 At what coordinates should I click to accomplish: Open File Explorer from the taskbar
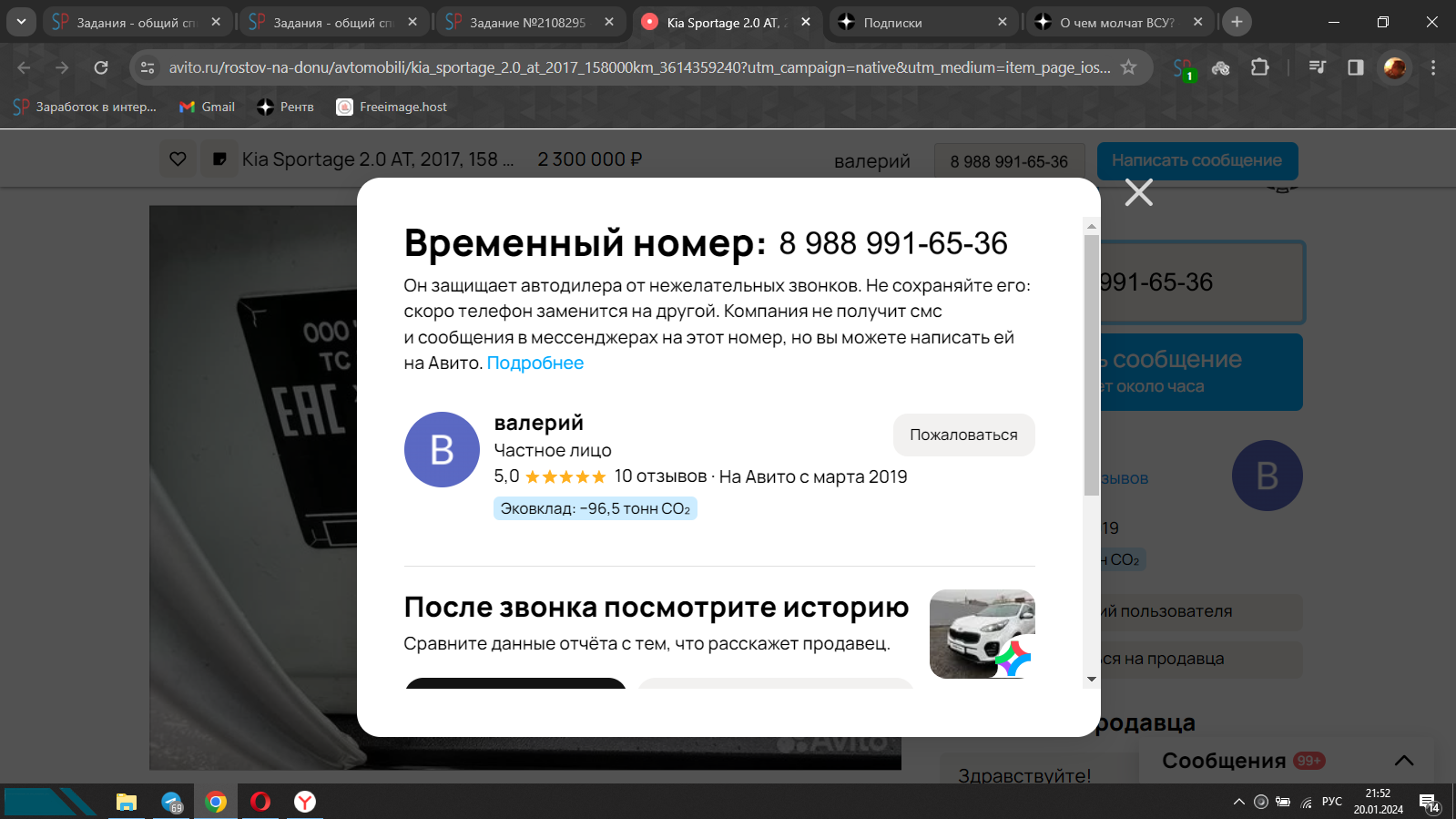(x=126, y=802)
